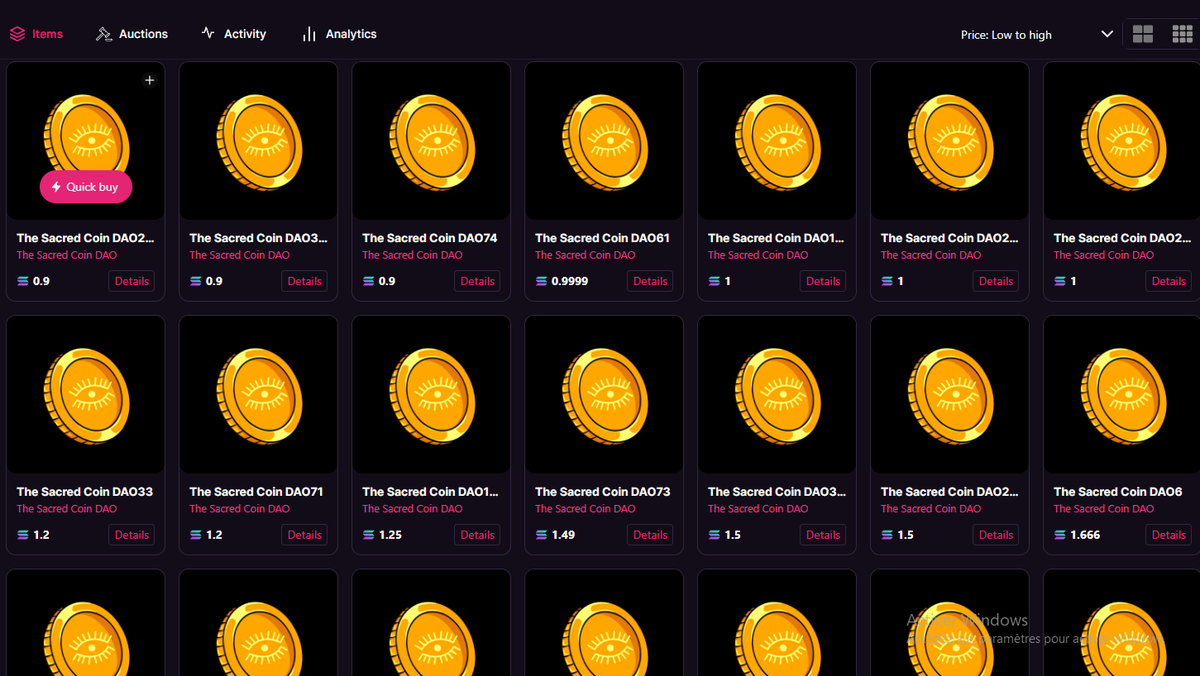
Task: Open collection link under the DAO74 title
Action: 412,255
